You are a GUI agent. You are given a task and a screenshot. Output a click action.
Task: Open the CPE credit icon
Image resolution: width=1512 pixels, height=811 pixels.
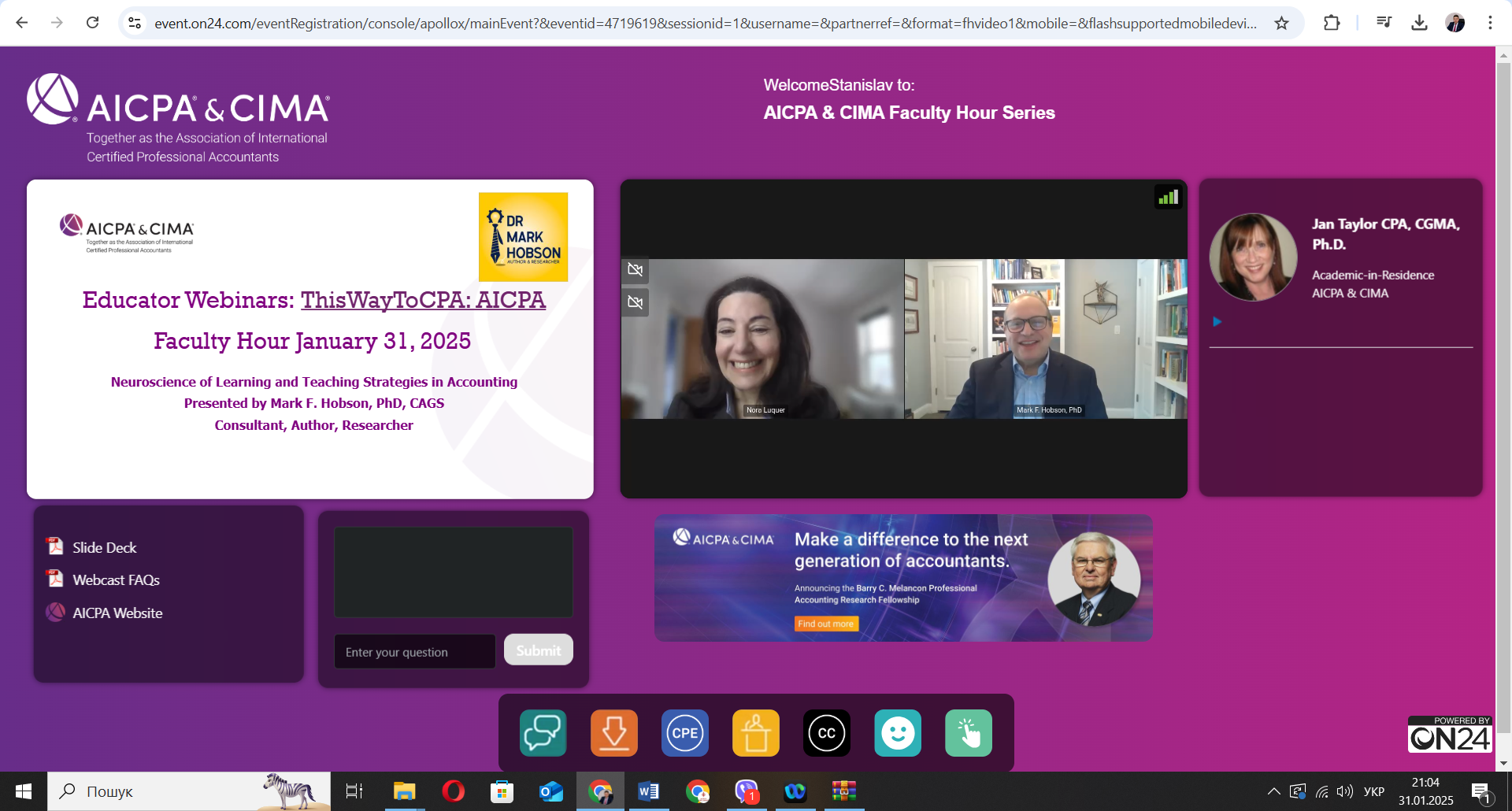click(685, 733)
